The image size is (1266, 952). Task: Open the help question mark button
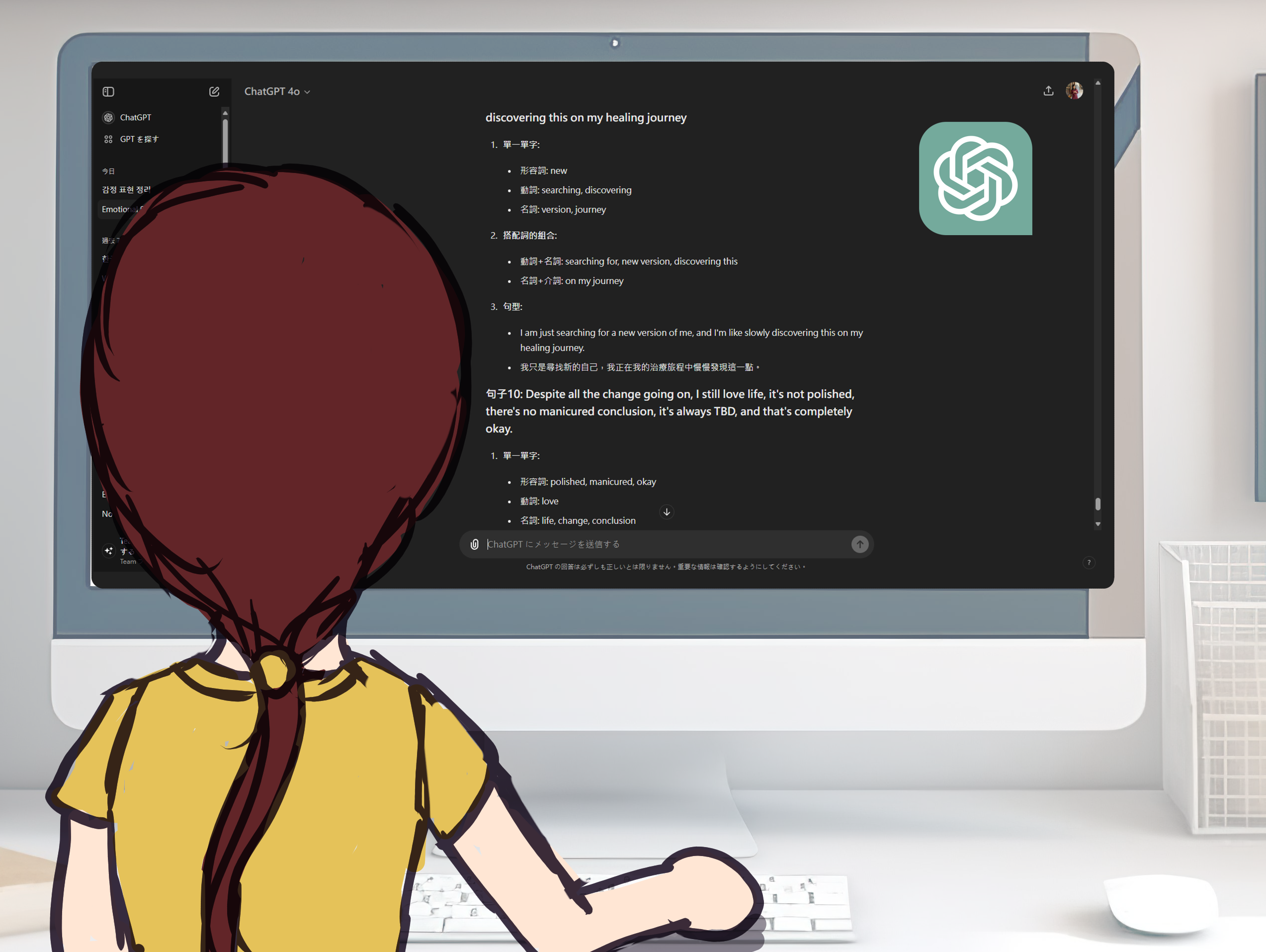[1089, 563]
